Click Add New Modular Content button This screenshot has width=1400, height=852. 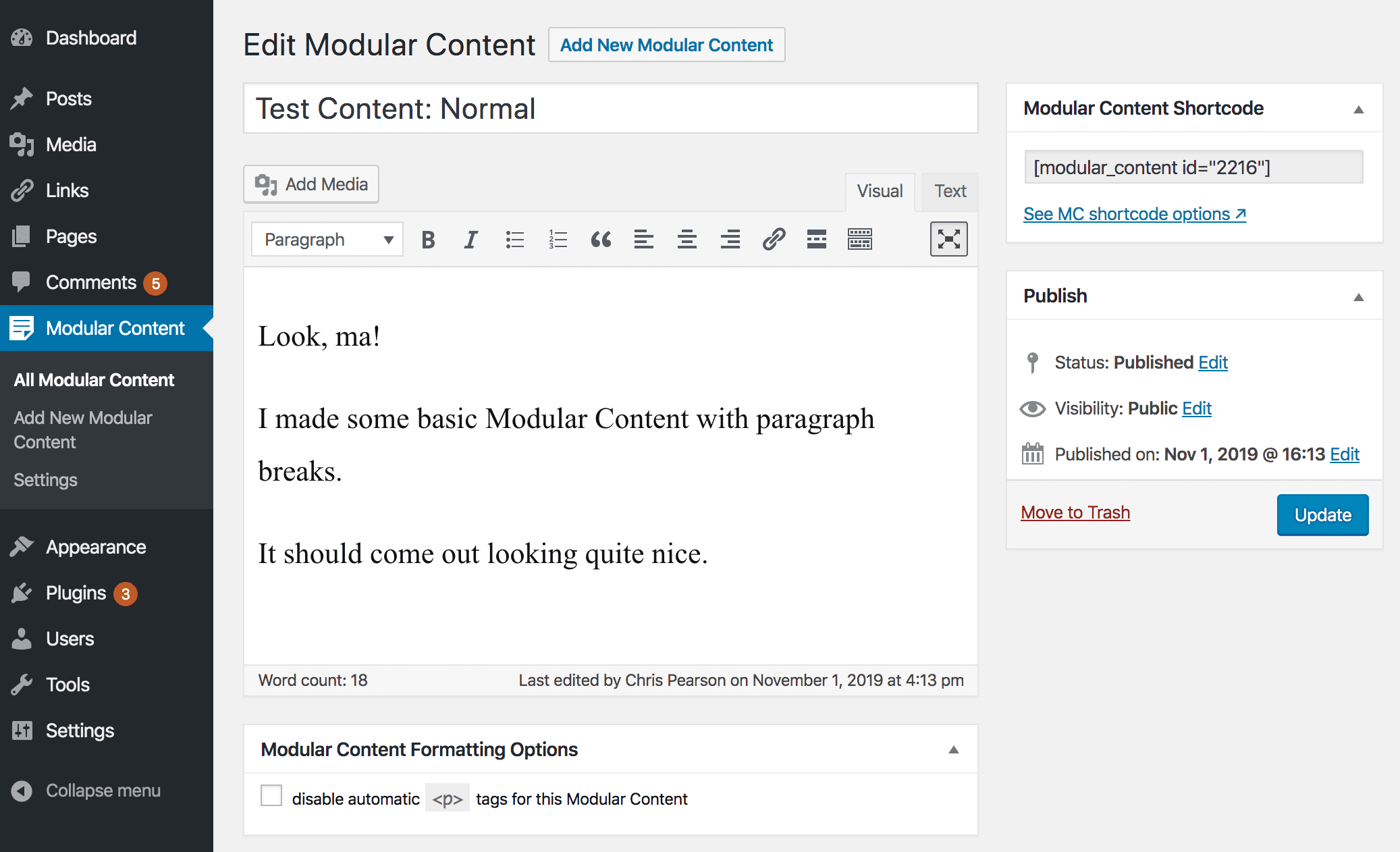(667, 45)
